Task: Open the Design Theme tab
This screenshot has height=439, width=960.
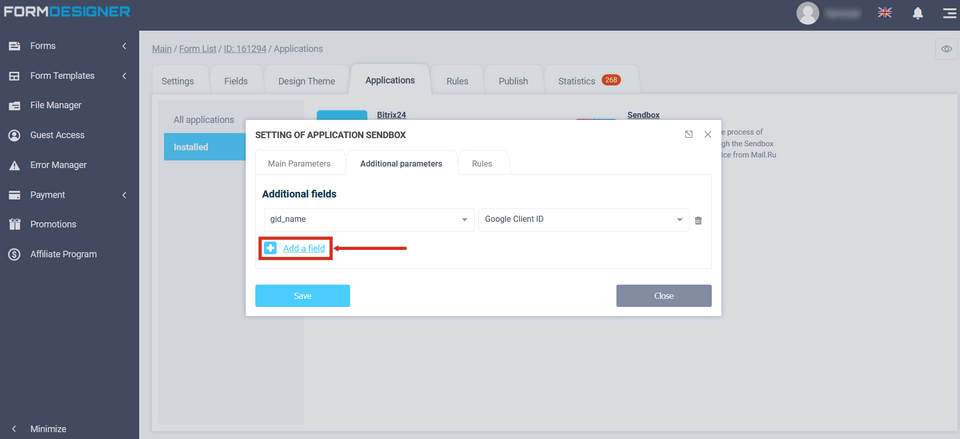Action: 307,81
